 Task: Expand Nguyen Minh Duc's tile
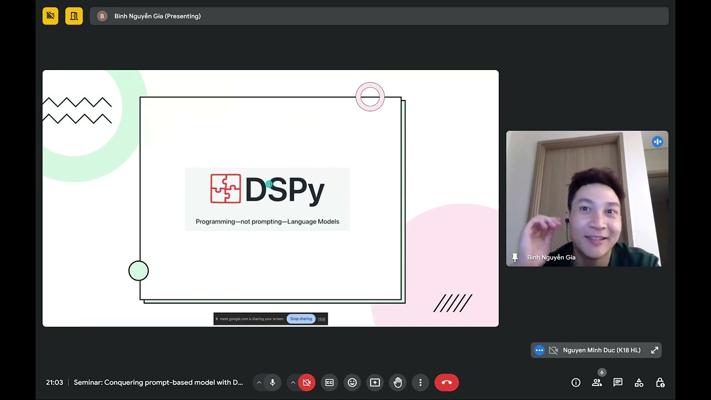tap(655, 350)
